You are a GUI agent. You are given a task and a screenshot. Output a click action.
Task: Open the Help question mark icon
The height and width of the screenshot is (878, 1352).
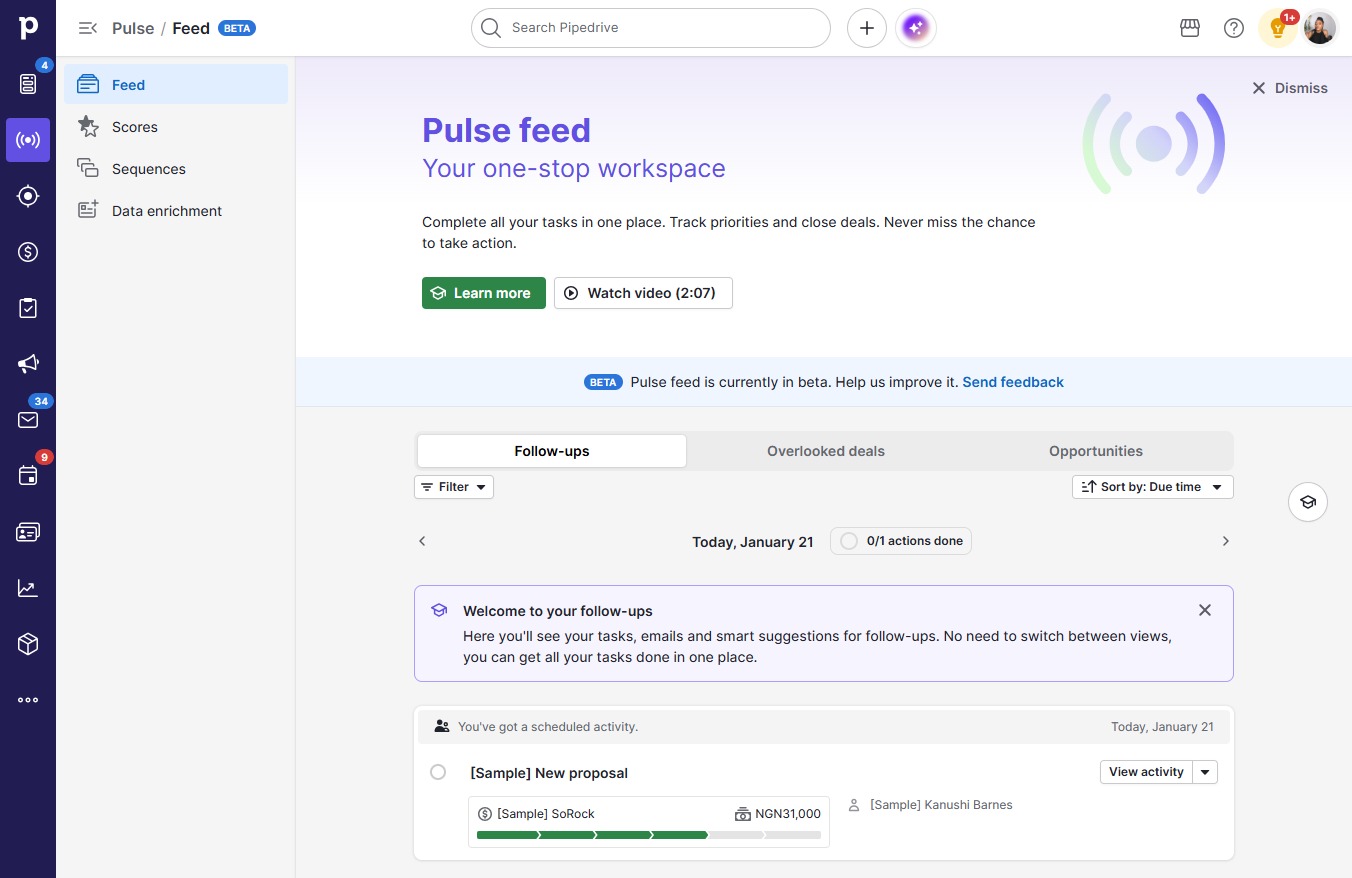coord(1234,28)
